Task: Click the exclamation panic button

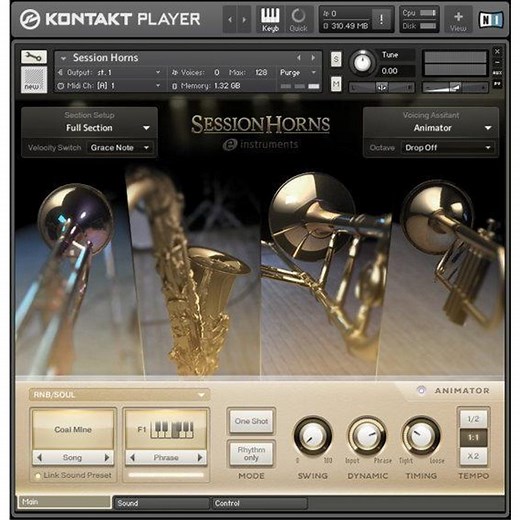Action: pos(382,19)
